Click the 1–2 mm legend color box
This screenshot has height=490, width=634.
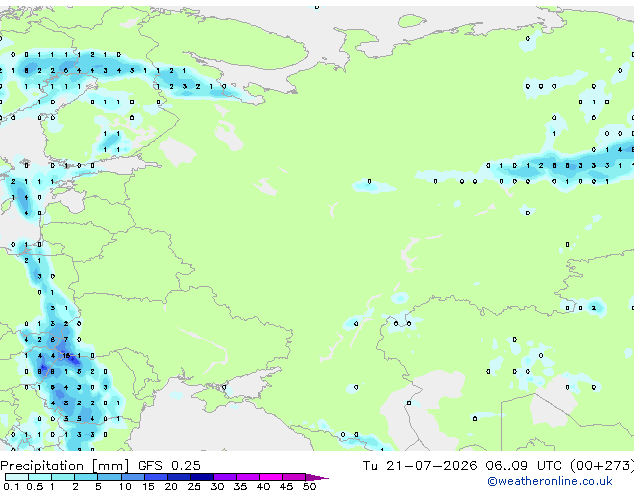pyautogui.click(x=63, y=477)
